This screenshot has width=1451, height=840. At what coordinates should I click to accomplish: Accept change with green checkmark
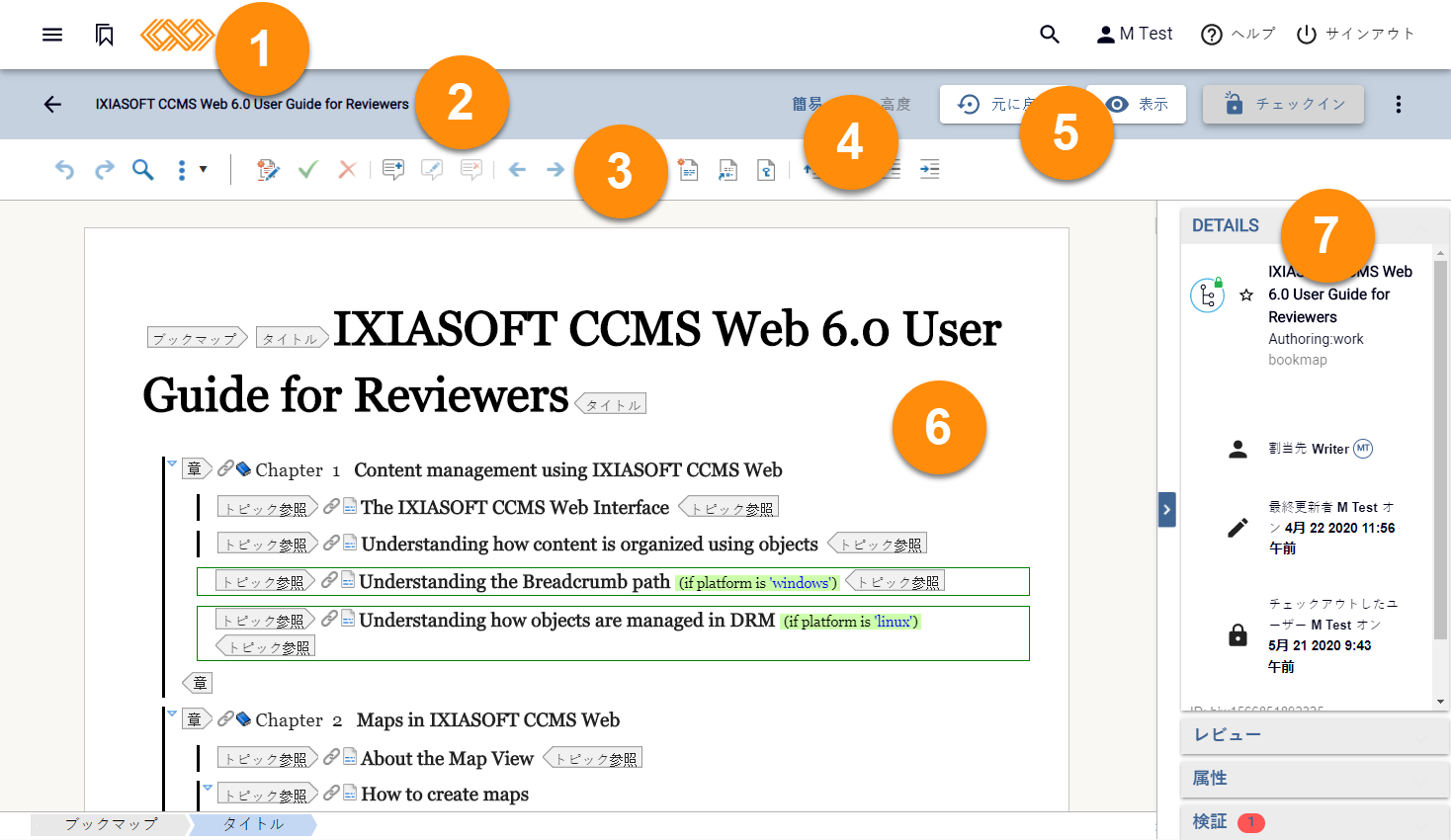tap(307, 170)
